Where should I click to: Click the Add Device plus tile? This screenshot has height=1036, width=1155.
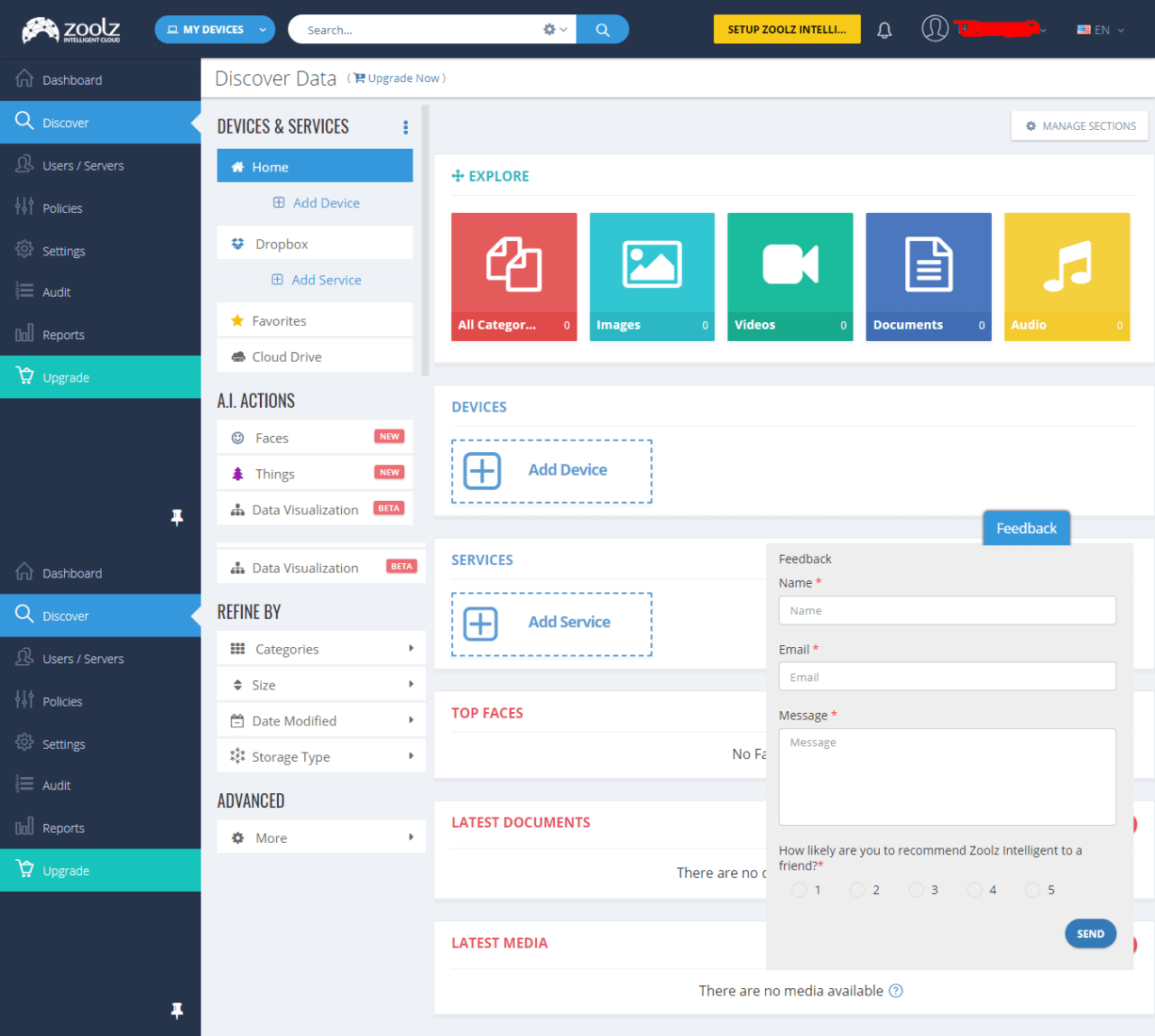[551, 471]
